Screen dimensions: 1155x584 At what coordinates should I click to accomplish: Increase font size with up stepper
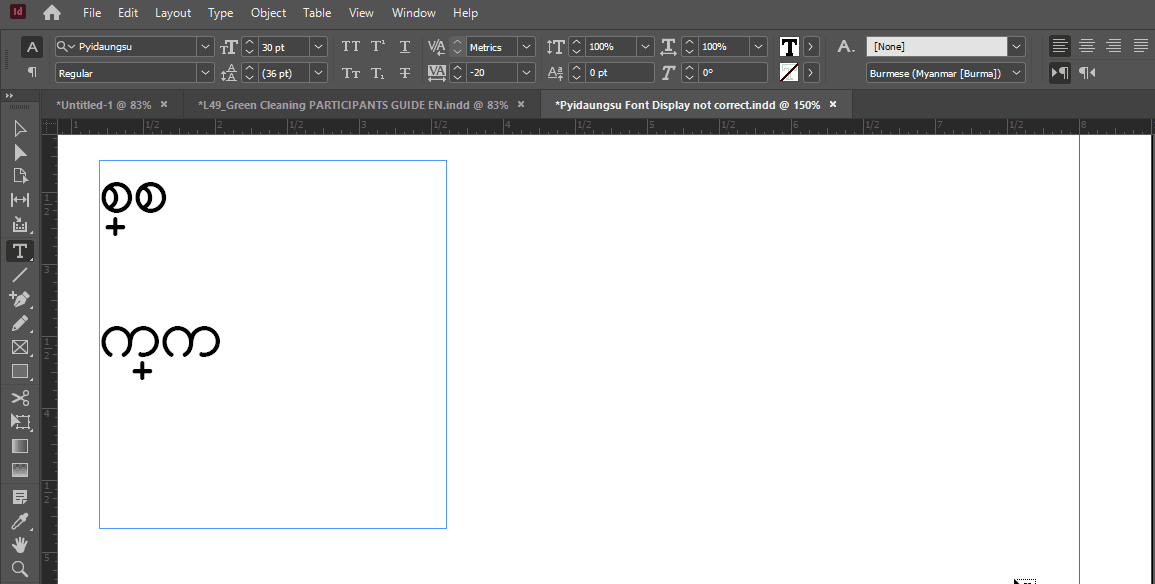[249, 42]
